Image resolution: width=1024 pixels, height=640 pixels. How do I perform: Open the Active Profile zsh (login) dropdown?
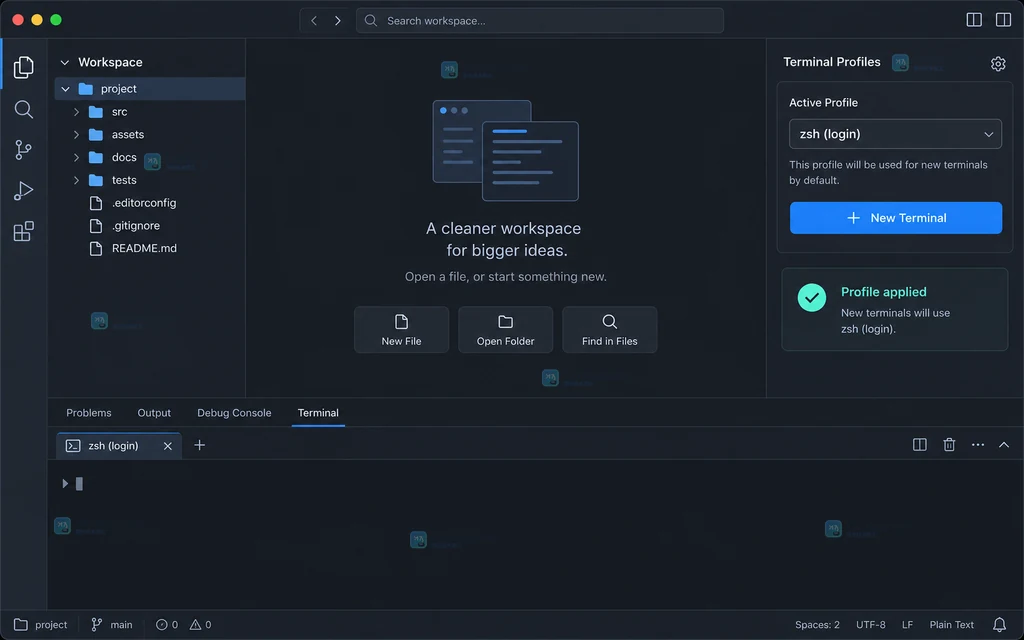click(895, 134)
